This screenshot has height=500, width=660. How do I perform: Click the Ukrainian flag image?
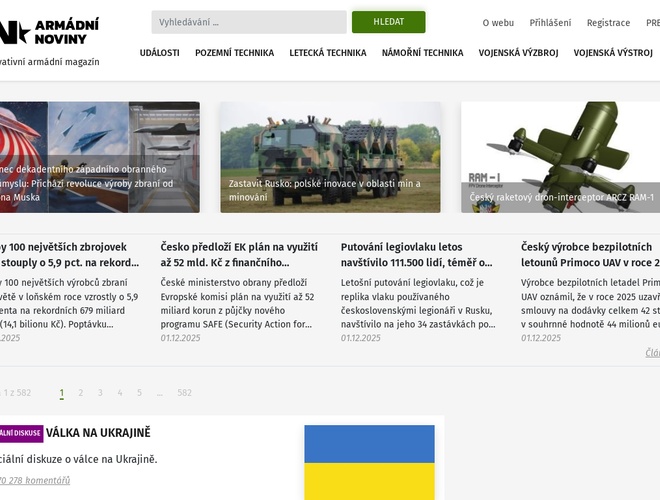coord(369,462)
